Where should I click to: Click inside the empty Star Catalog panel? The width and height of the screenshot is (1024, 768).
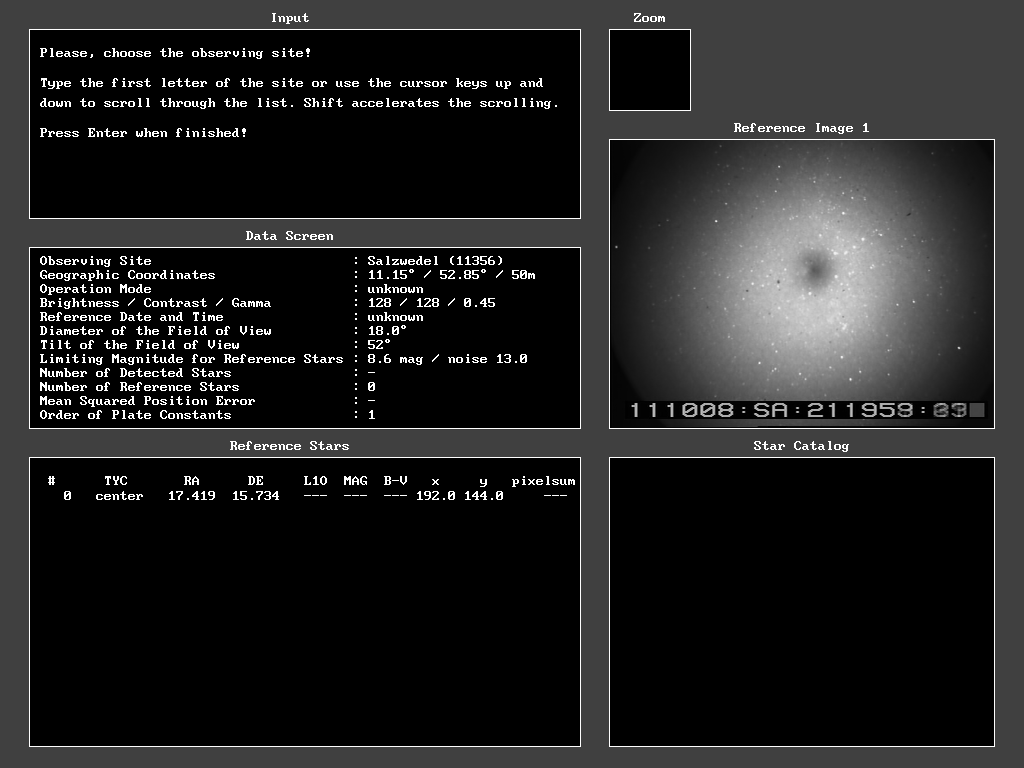click(x=802, y=602)
